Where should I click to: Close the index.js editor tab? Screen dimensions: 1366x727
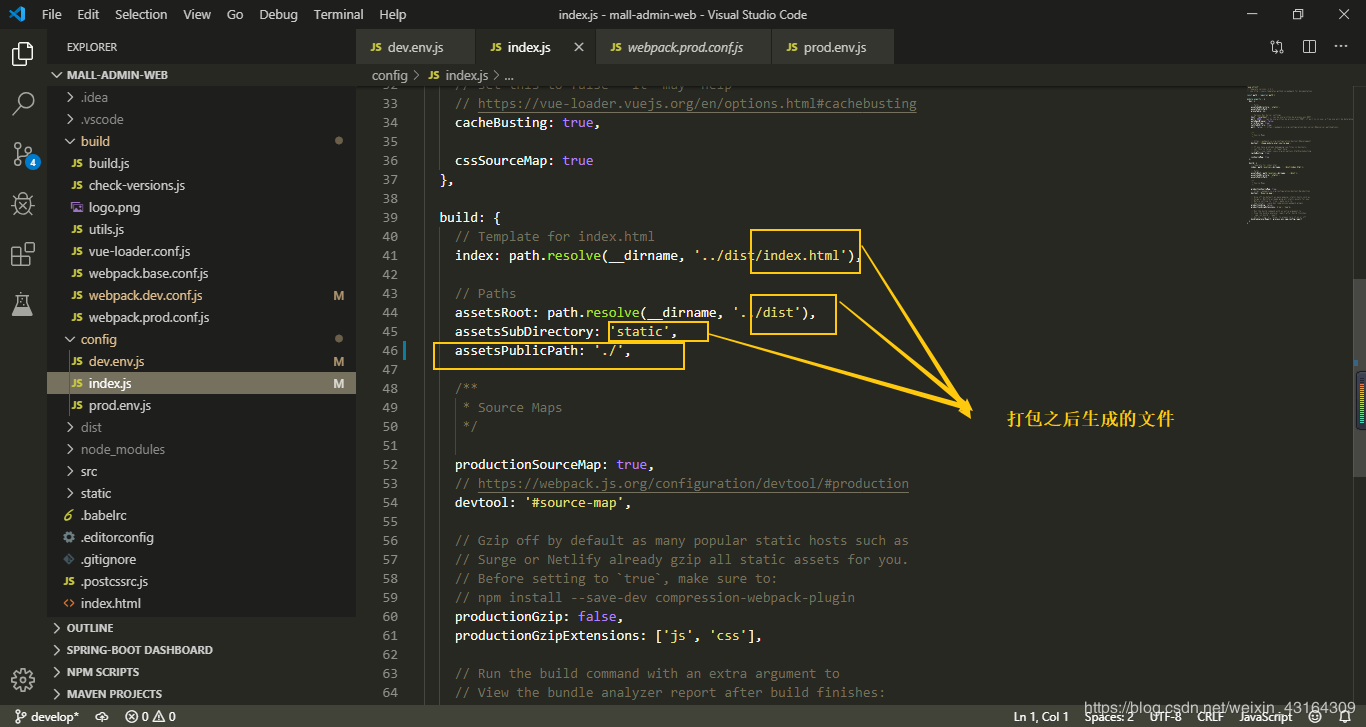[x=579, y=47]
